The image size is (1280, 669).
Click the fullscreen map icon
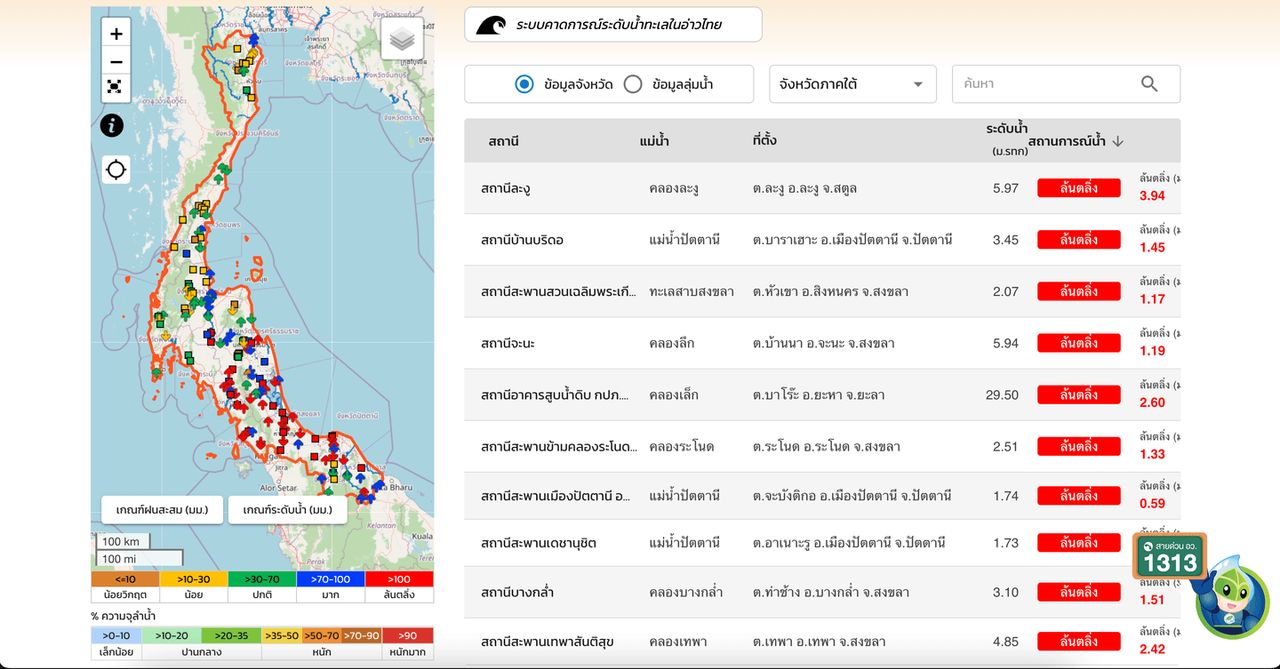(x=116, y=88)
